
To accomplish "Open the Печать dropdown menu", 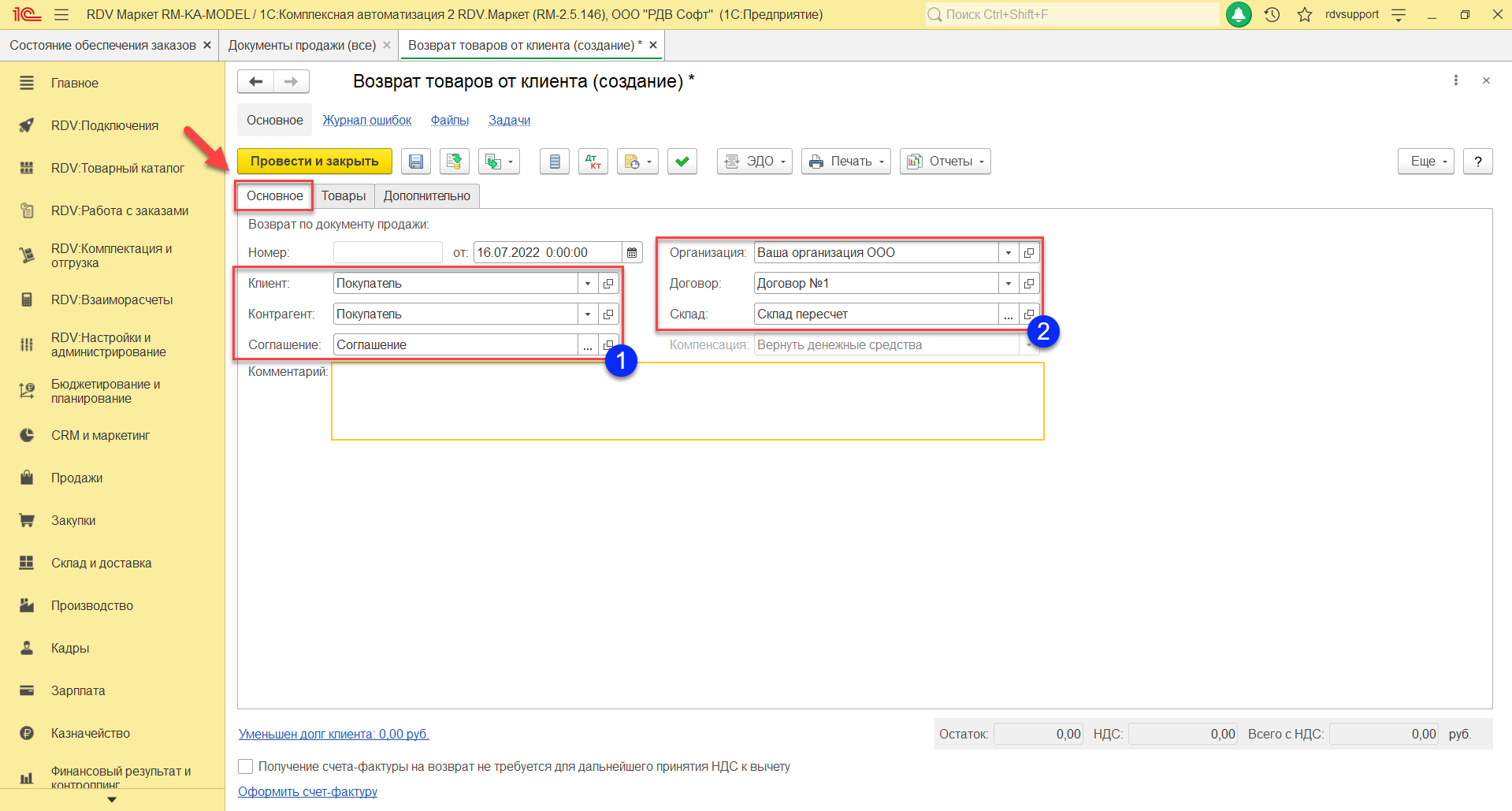I will tap(845, 162).
